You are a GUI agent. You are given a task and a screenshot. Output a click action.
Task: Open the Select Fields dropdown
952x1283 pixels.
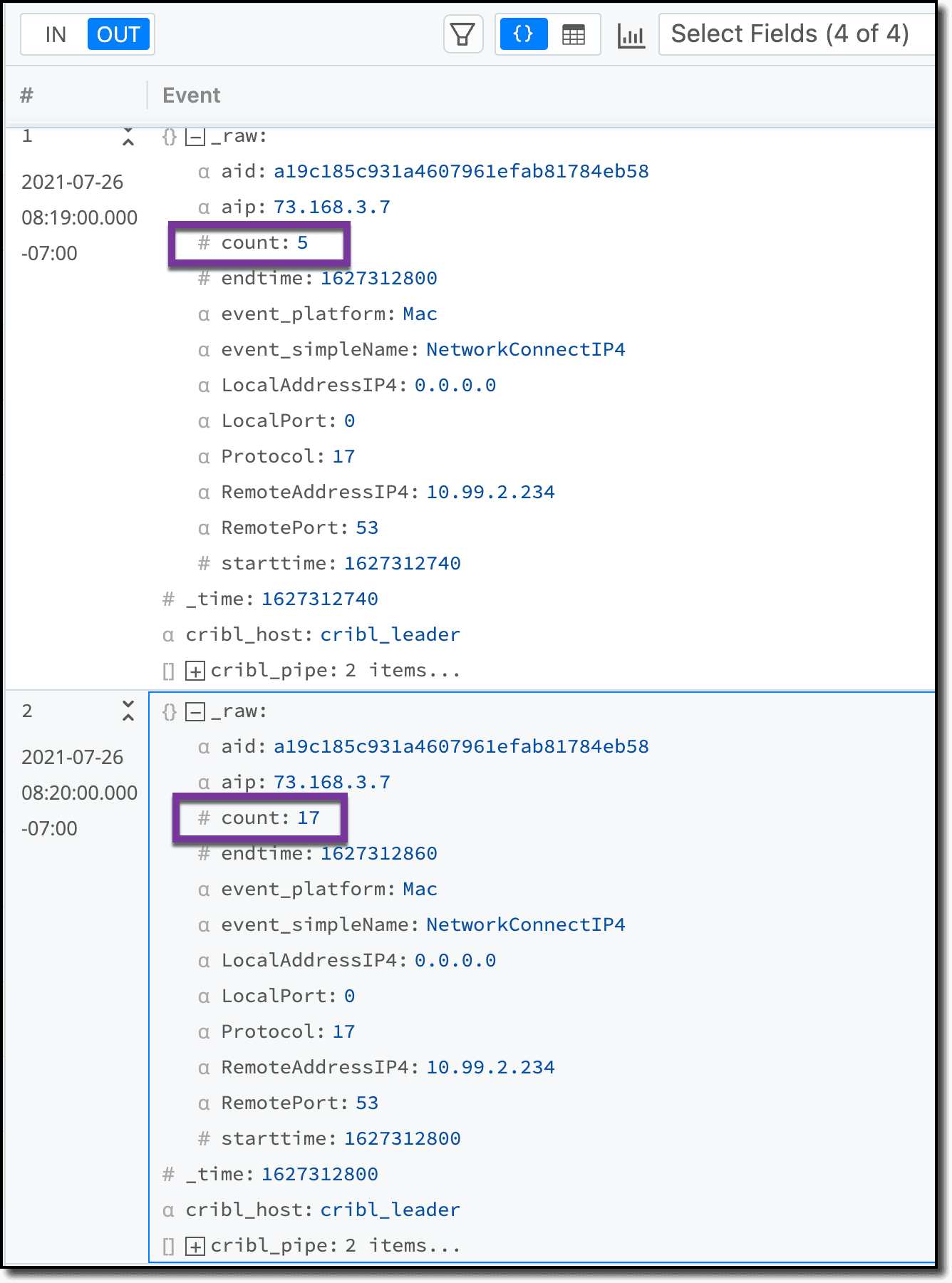[x=791, y=34]
